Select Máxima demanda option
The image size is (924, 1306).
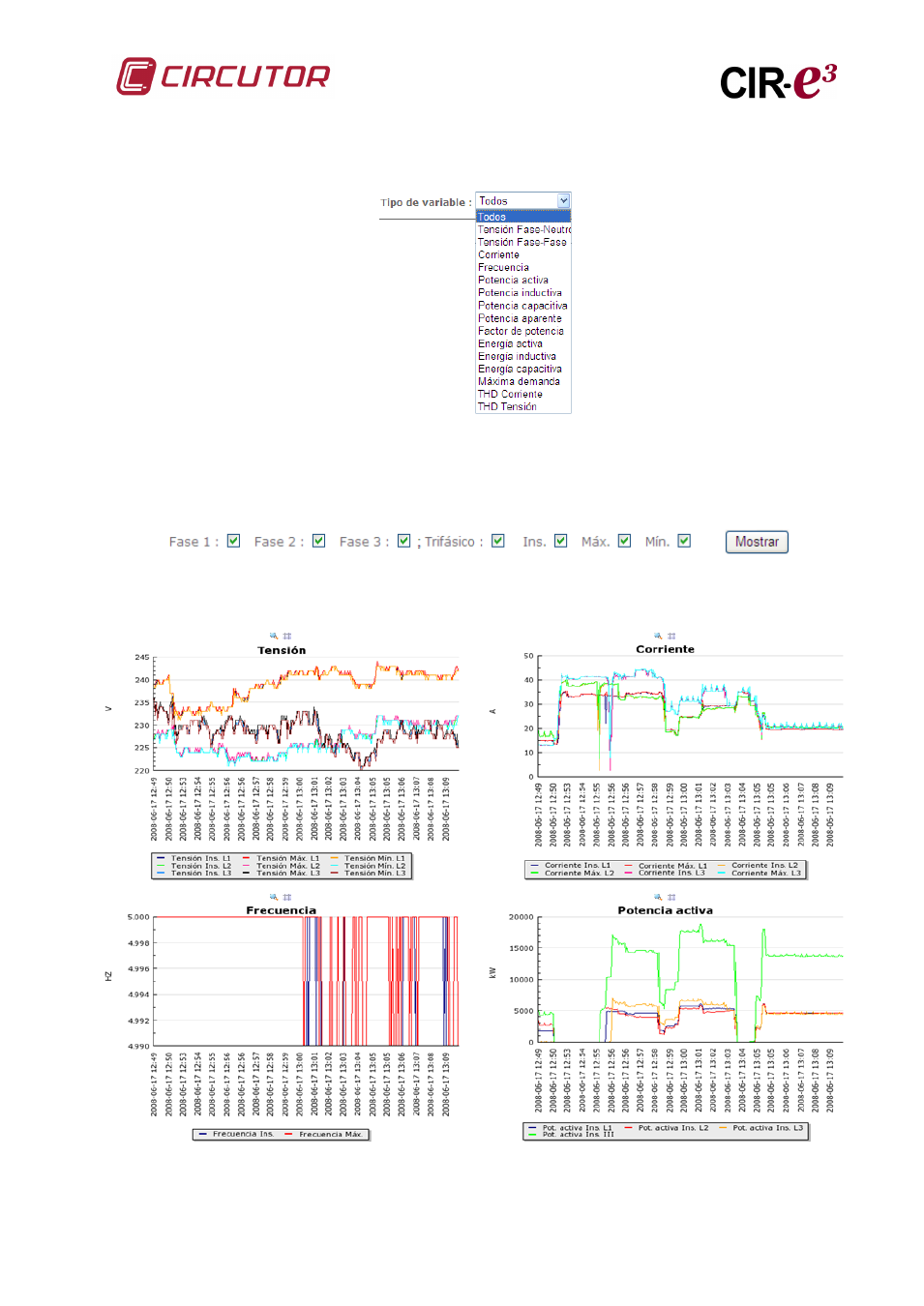[x=523, y=381]
